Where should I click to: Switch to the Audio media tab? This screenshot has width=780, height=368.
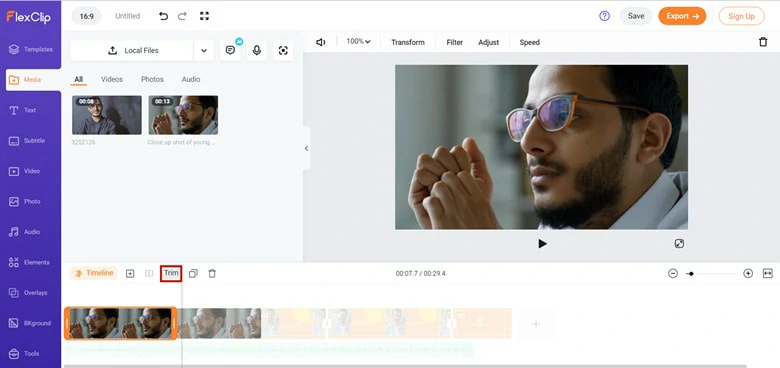click(x=191, y=80)
